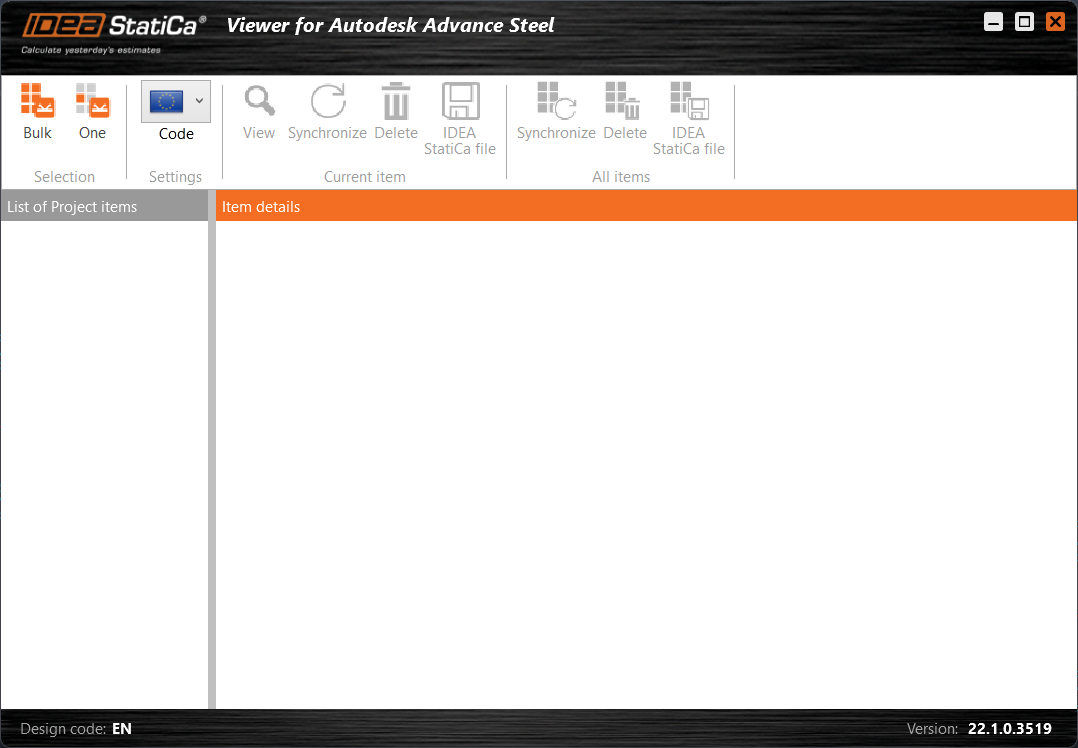Select the One selection tool
The height and width of the screenshot is (748, 1078).
coord(92,110)
